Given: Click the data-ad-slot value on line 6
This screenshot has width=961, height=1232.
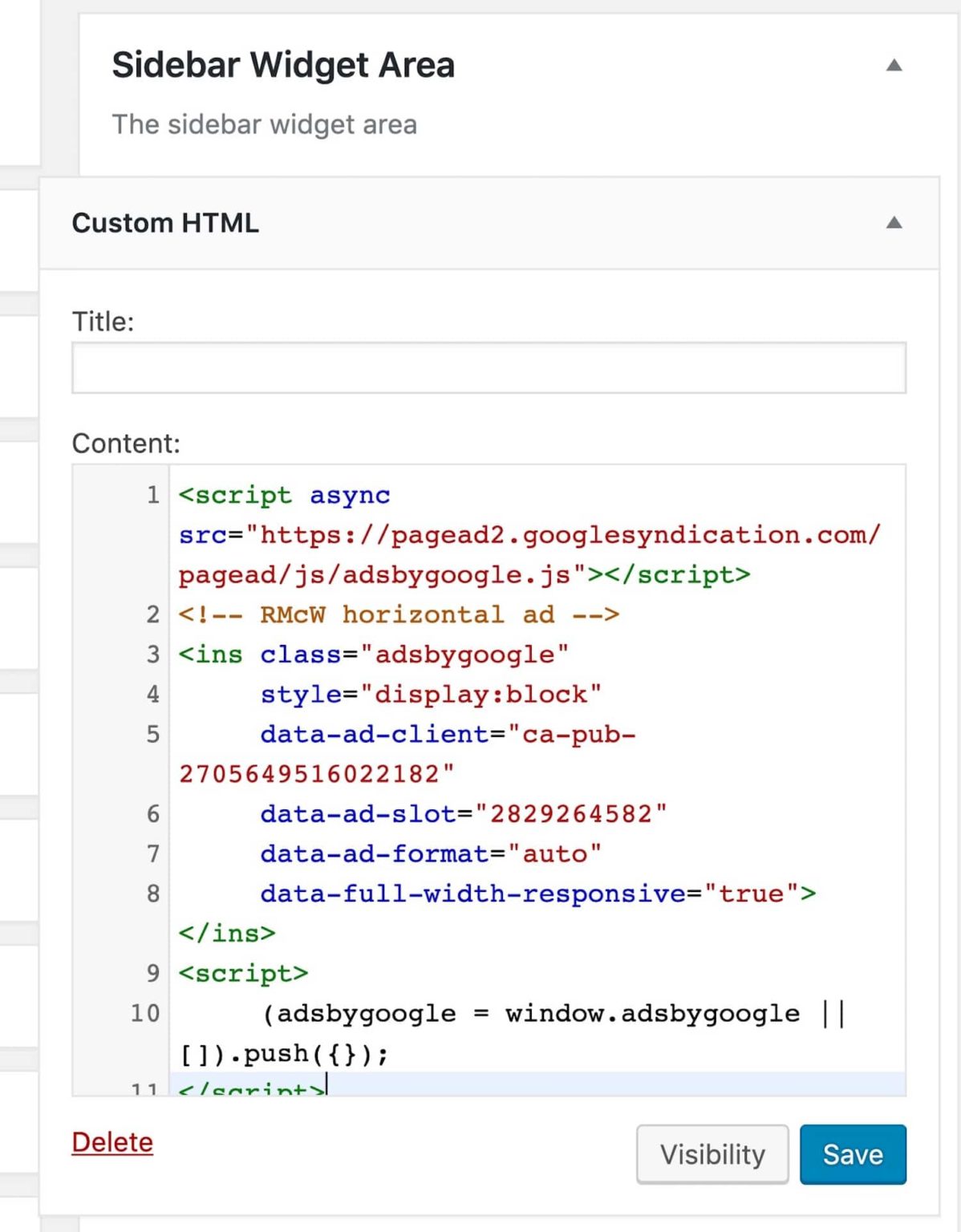Looking at the screenshot, I should click(x=571, y=813).
